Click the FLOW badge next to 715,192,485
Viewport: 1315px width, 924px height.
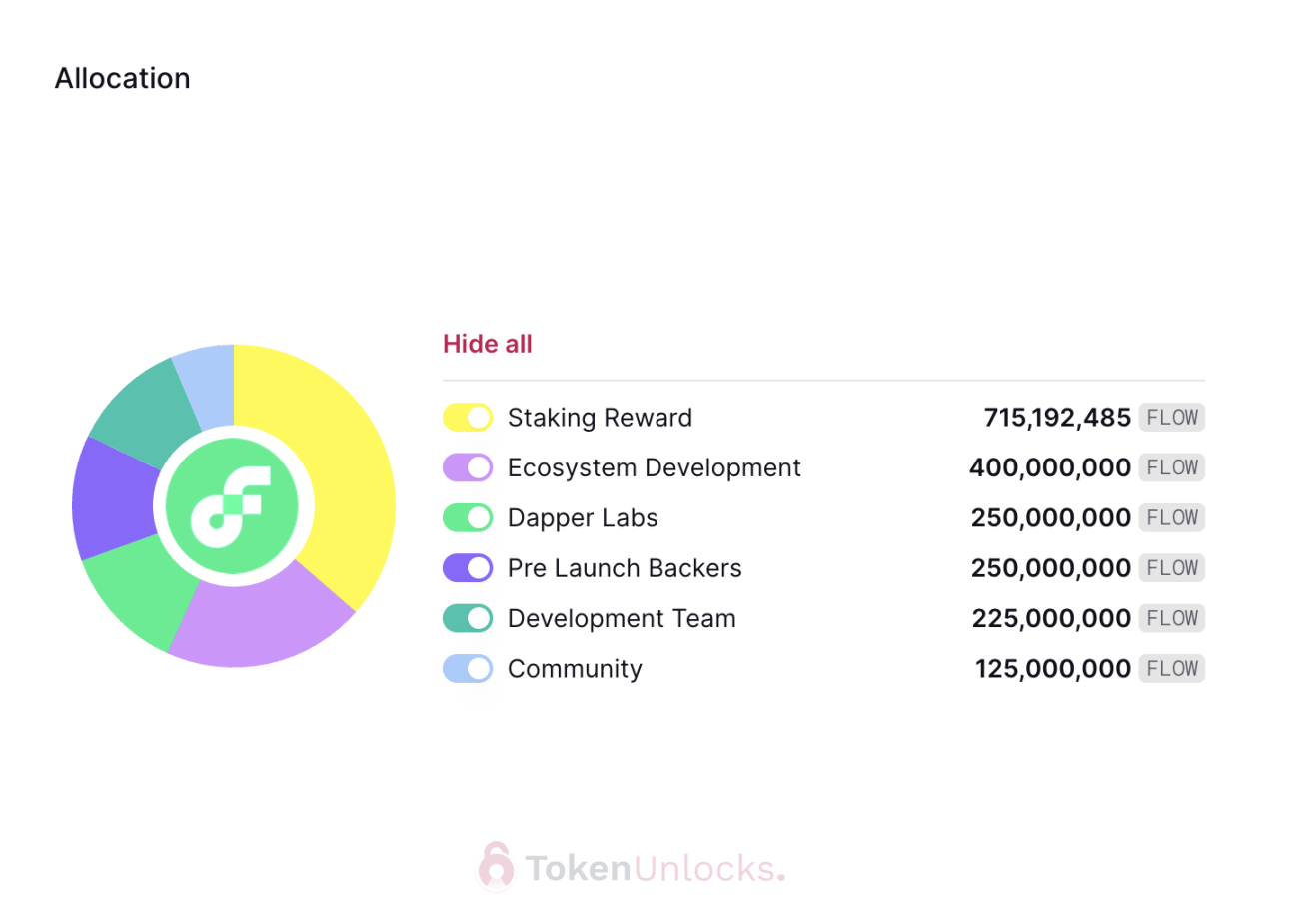coord(1172,418)
